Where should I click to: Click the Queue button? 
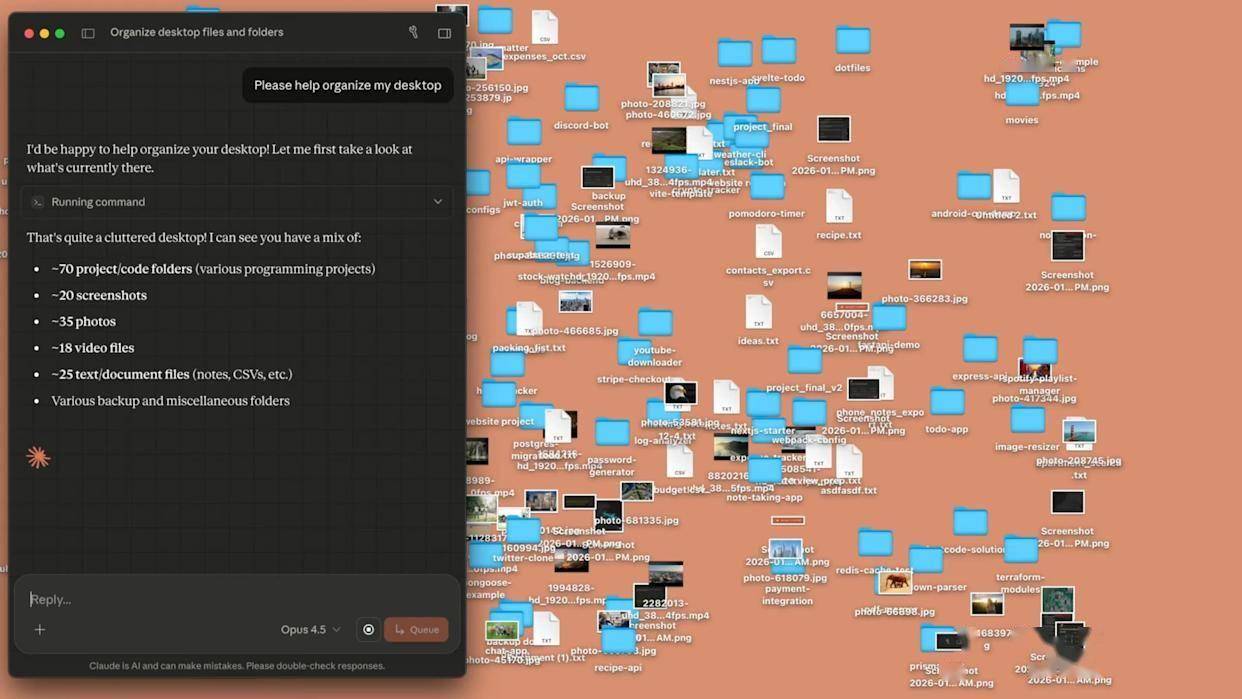(x=416, y=630)
